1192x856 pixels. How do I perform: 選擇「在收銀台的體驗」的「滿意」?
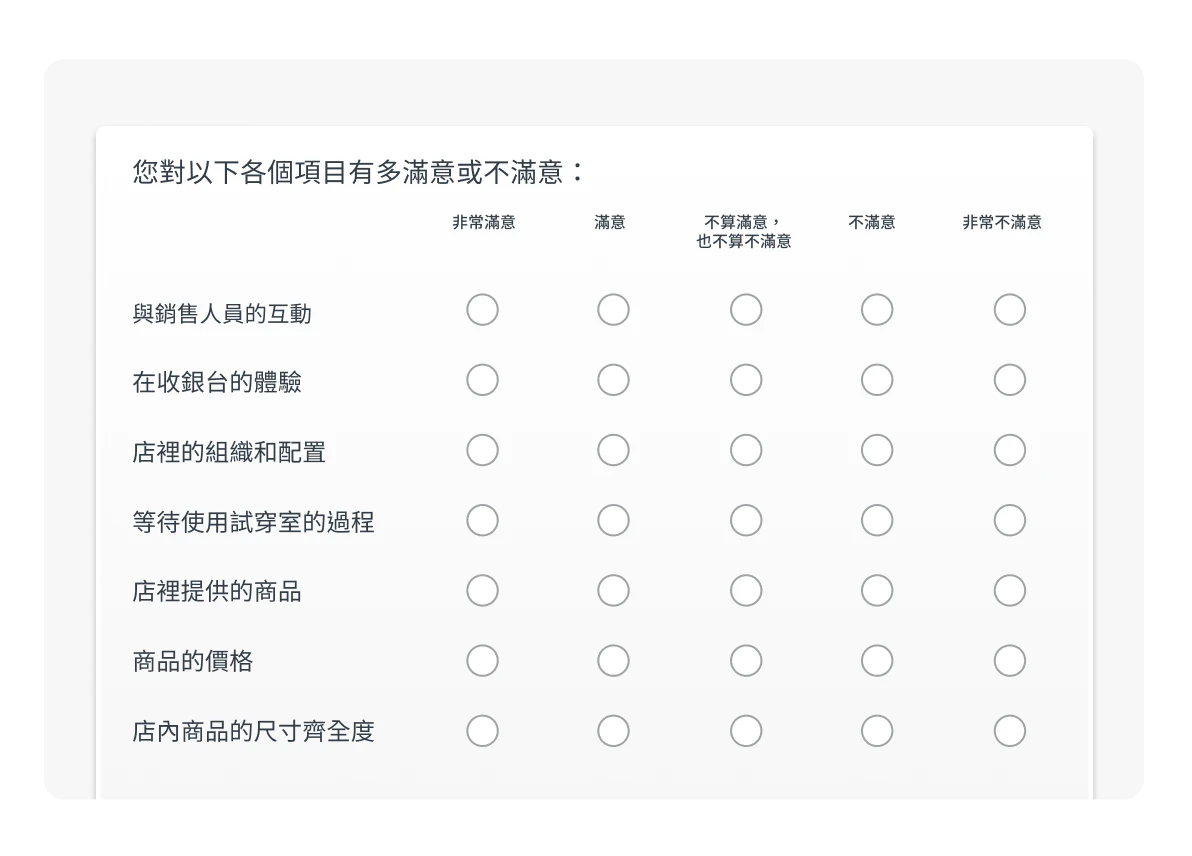pos(613,380)
